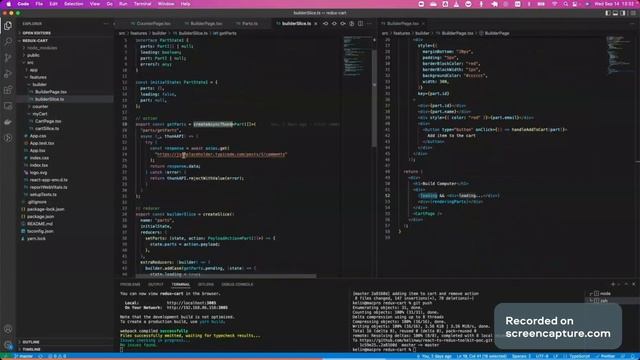Image resolution: width=640 pixels, height=360 pixels.
Task: Collapse the REDUX-CART project root
Action: click(x=65, y=40)
